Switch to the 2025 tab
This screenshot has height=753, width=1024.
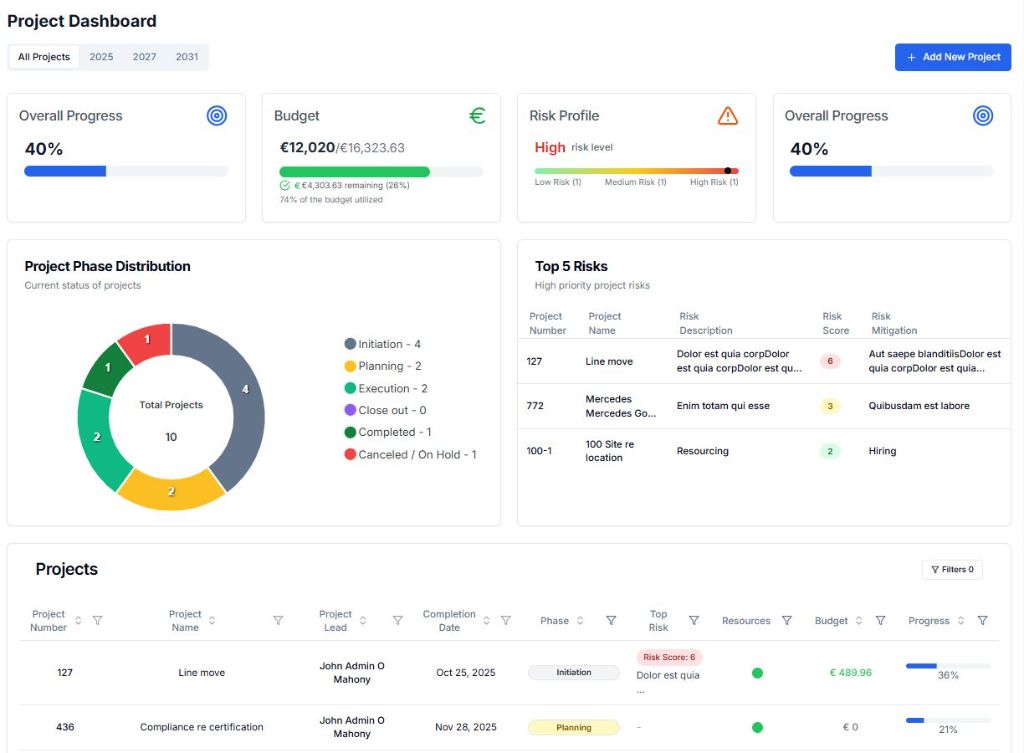(x=101, y=57)
